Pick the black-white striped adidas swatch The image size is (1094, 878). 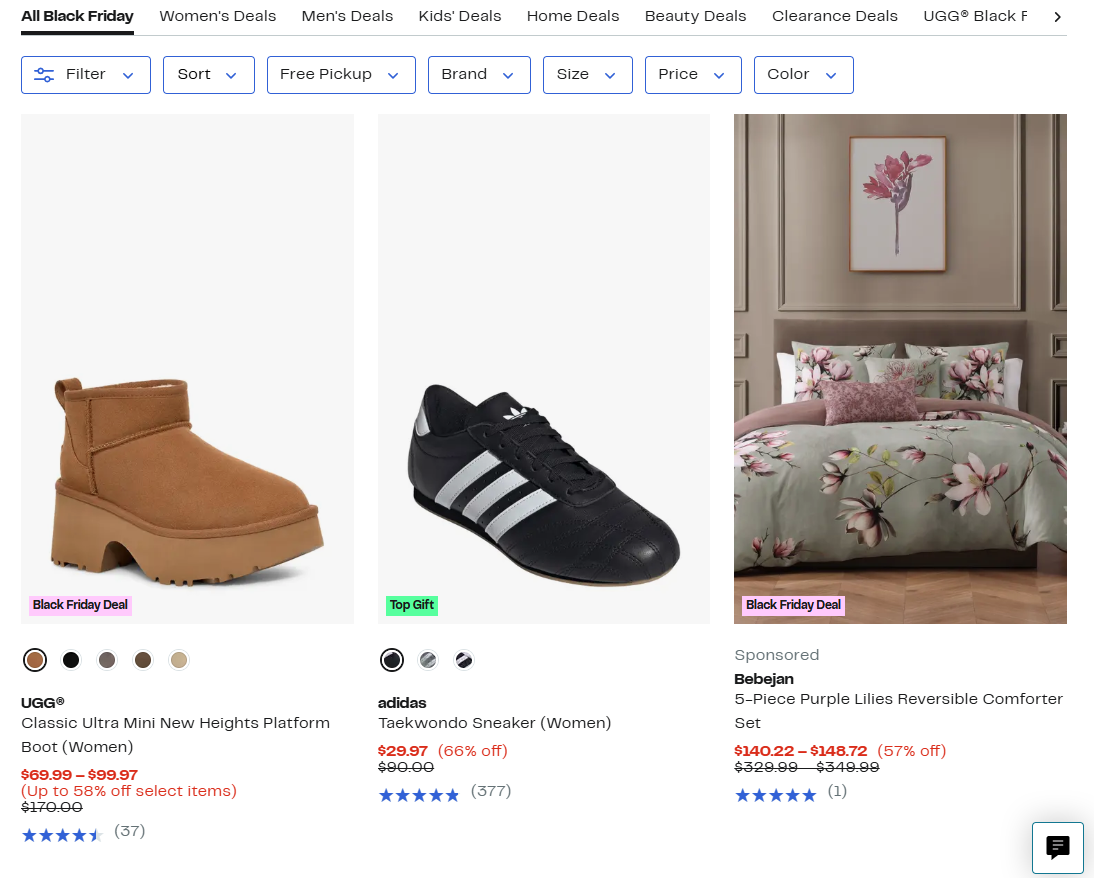pos(464,660)
